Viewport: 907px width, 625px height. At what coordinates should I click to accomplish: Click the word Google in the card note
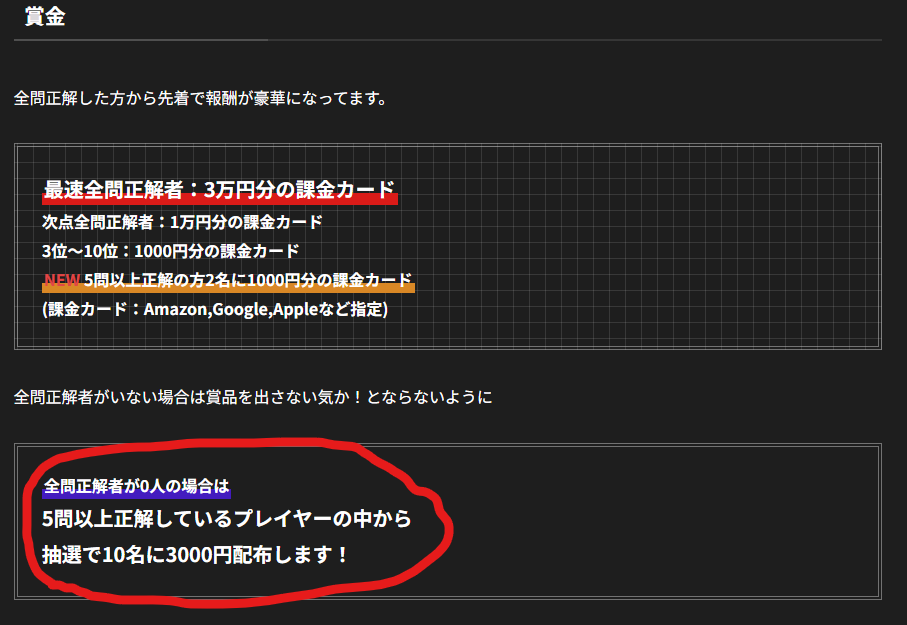(x=239, y=309)
